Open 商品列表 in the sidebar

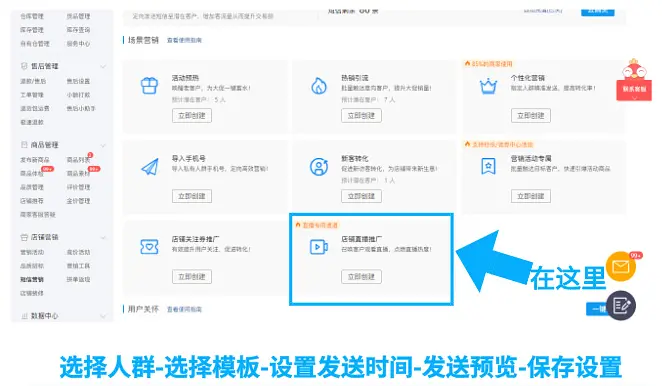click(78, 160)
